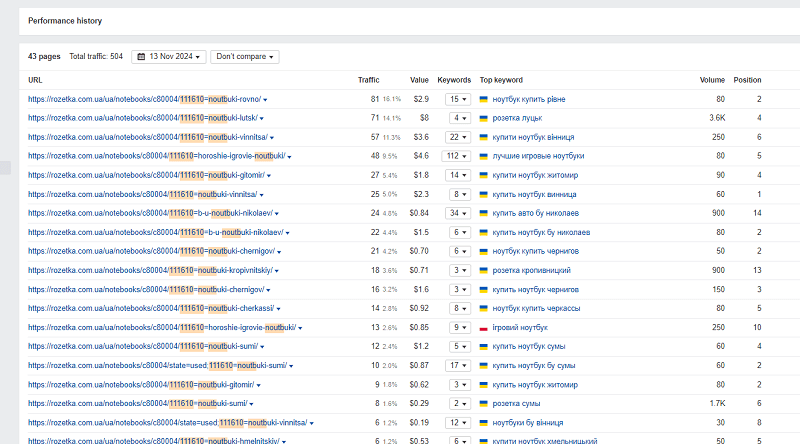Click volume value 3.6K
Screen dimensions: 800x444
pos(717,118)
